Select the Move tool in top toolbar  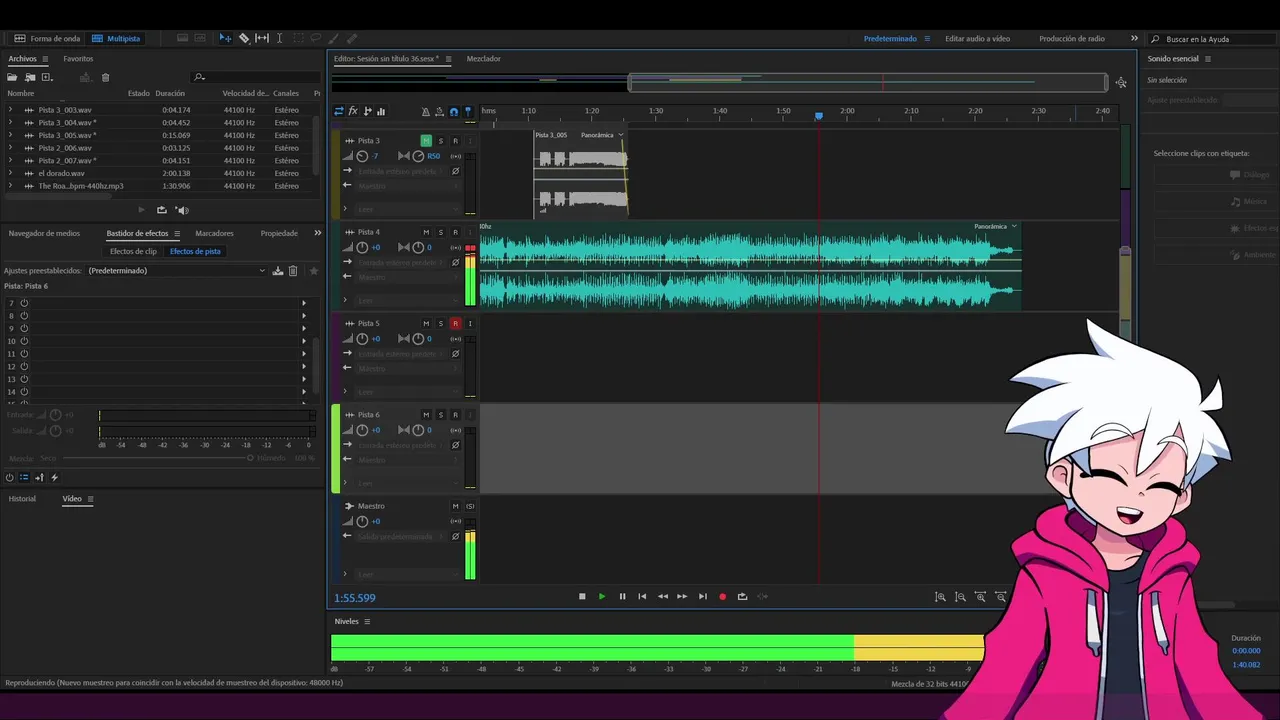225,38
